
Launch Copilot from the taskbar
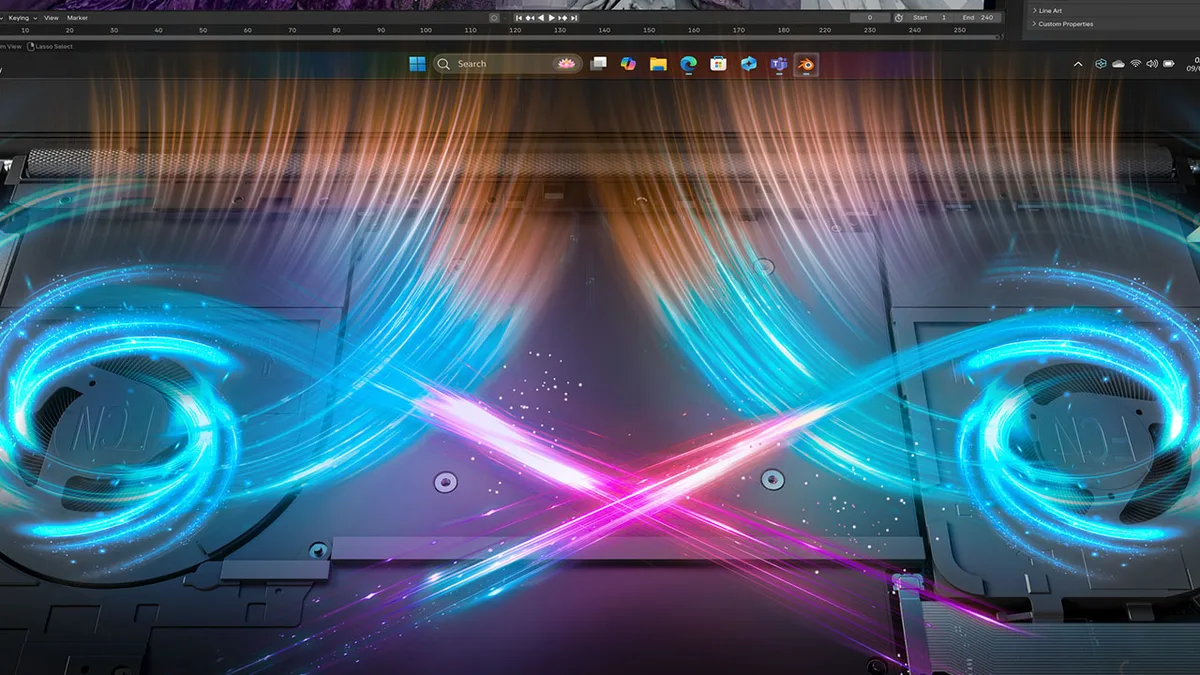click(x=628, y=64)
